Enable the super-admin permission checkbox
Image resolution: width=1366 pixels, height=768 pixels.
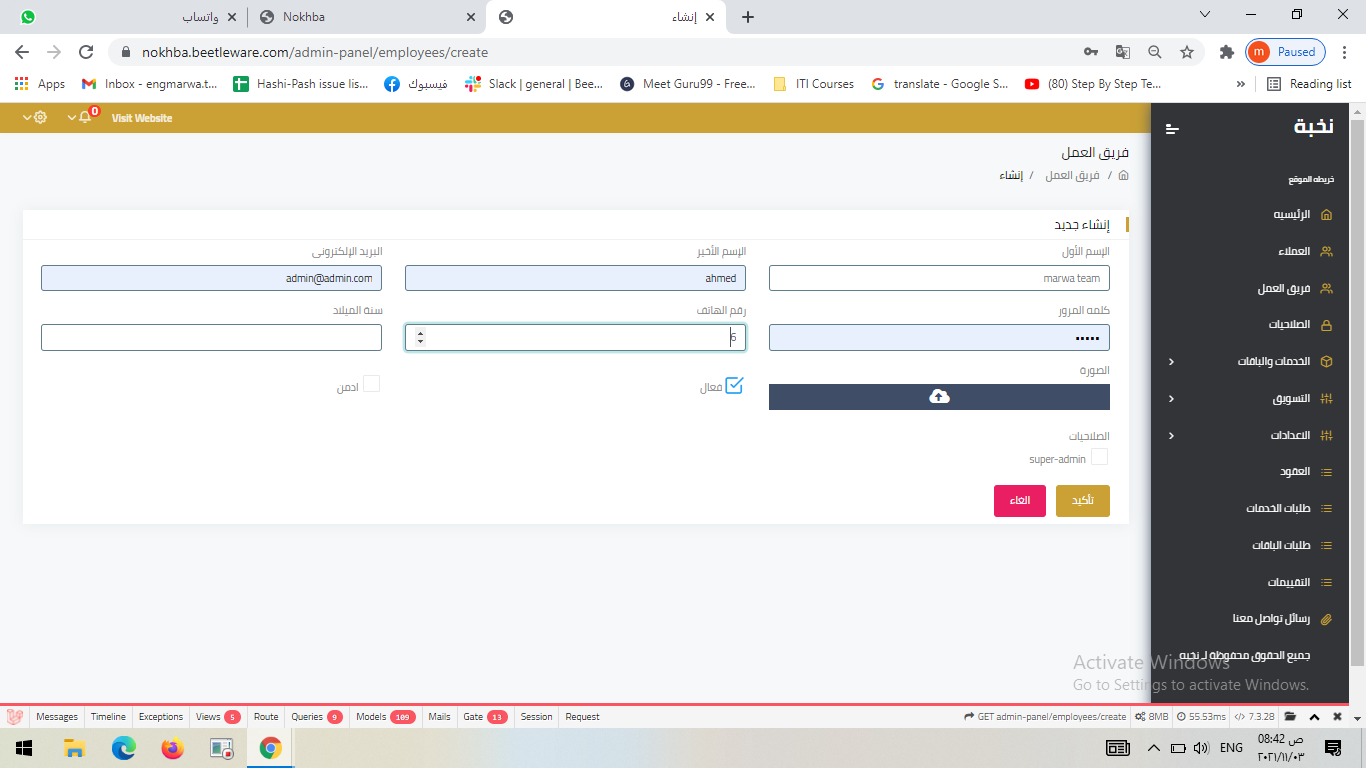pos(1099,457)
